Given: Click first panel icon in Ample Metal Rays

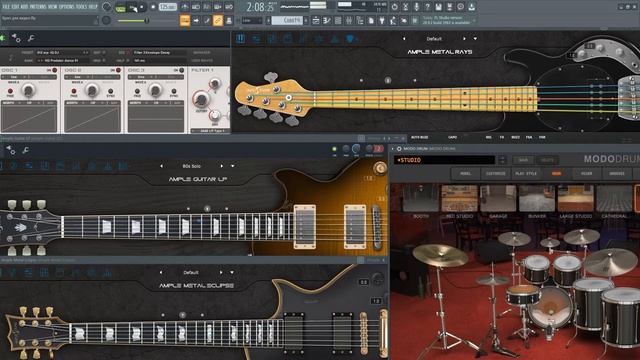Looking at the screenshot, I should click(240, 39).
